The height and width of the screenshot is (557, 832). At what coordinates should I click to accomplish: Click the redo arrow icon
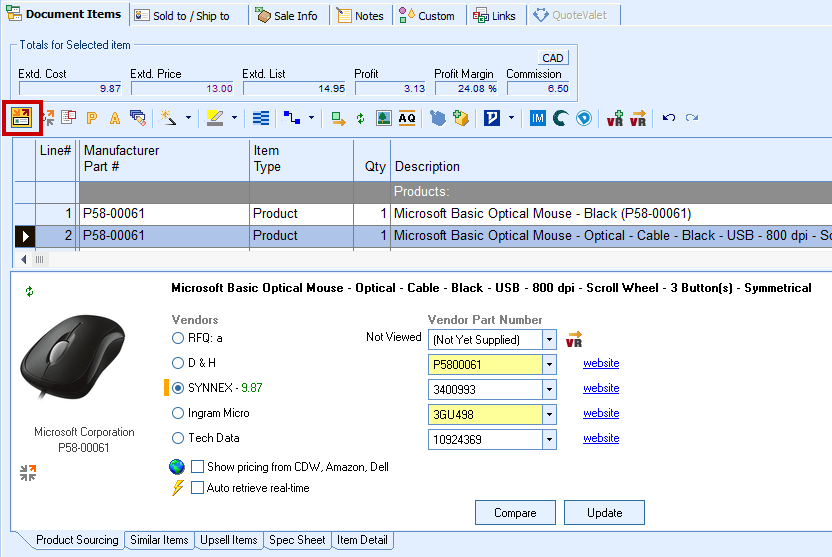tap(692, 118)
